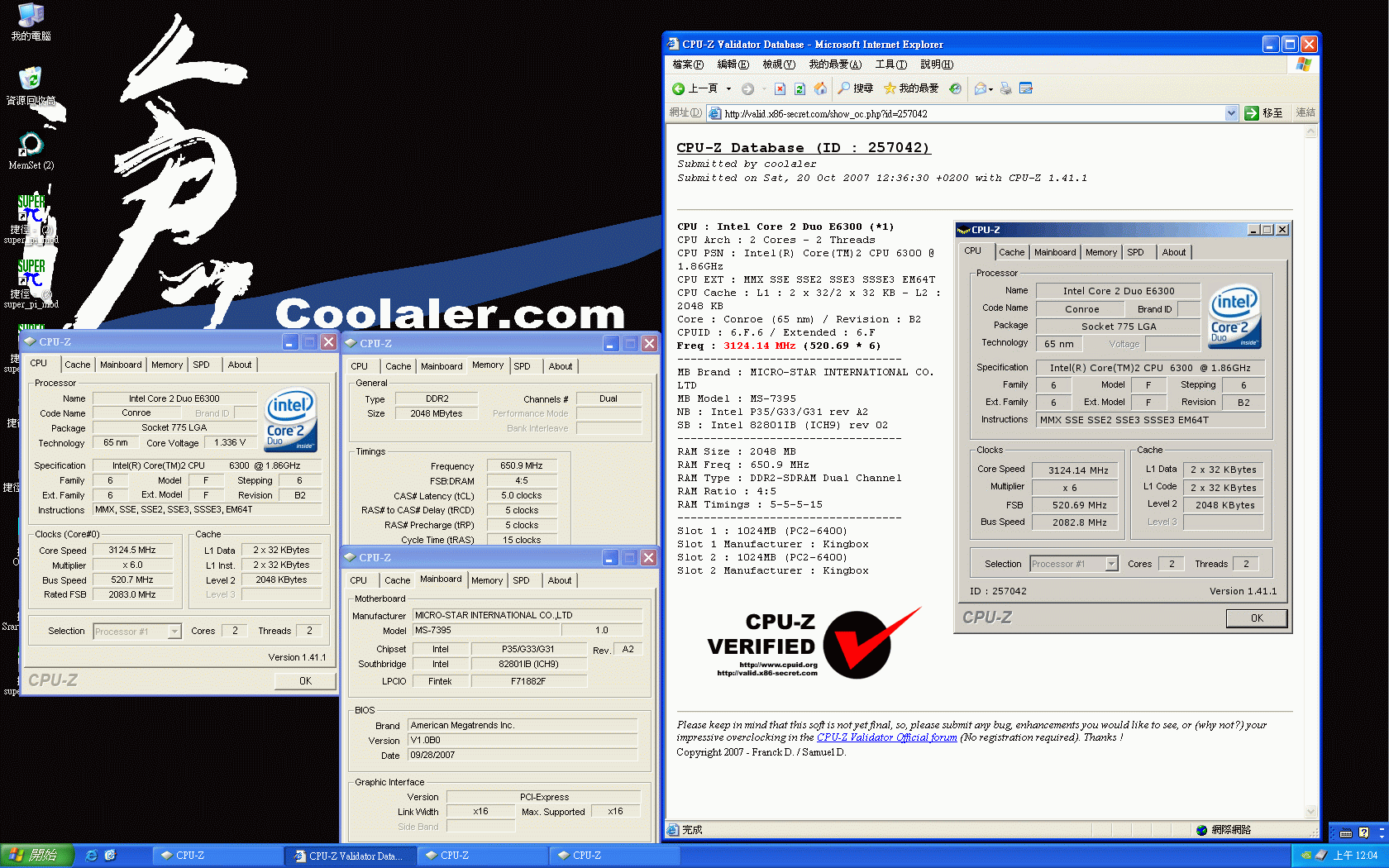Click the keyboard language bar icon
This screenshot has height=868, width=1389.
click(x=1345, y=832)
